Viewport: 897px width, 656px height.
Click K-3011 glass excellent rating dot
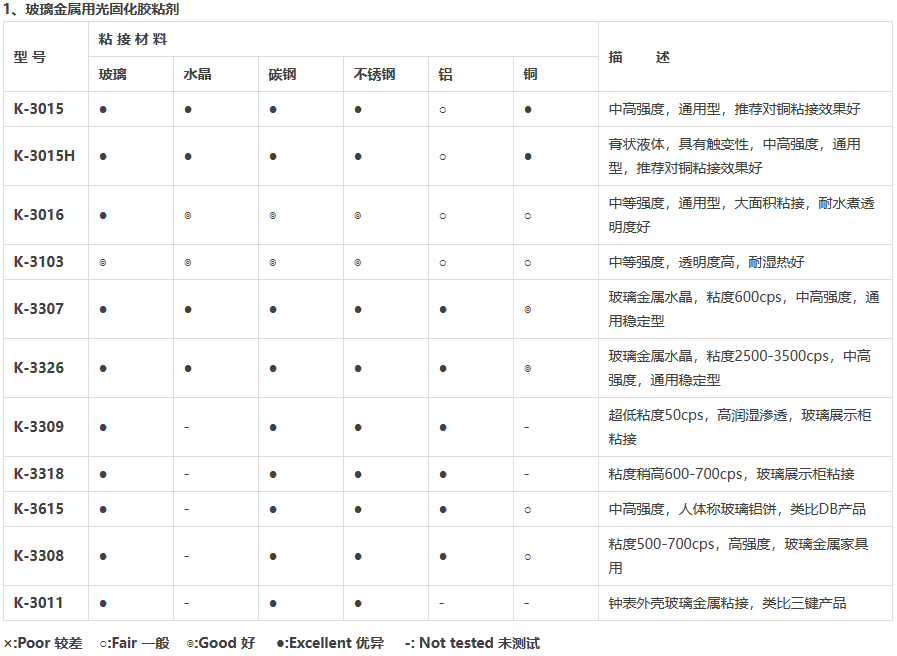click(x=103, y=603)
